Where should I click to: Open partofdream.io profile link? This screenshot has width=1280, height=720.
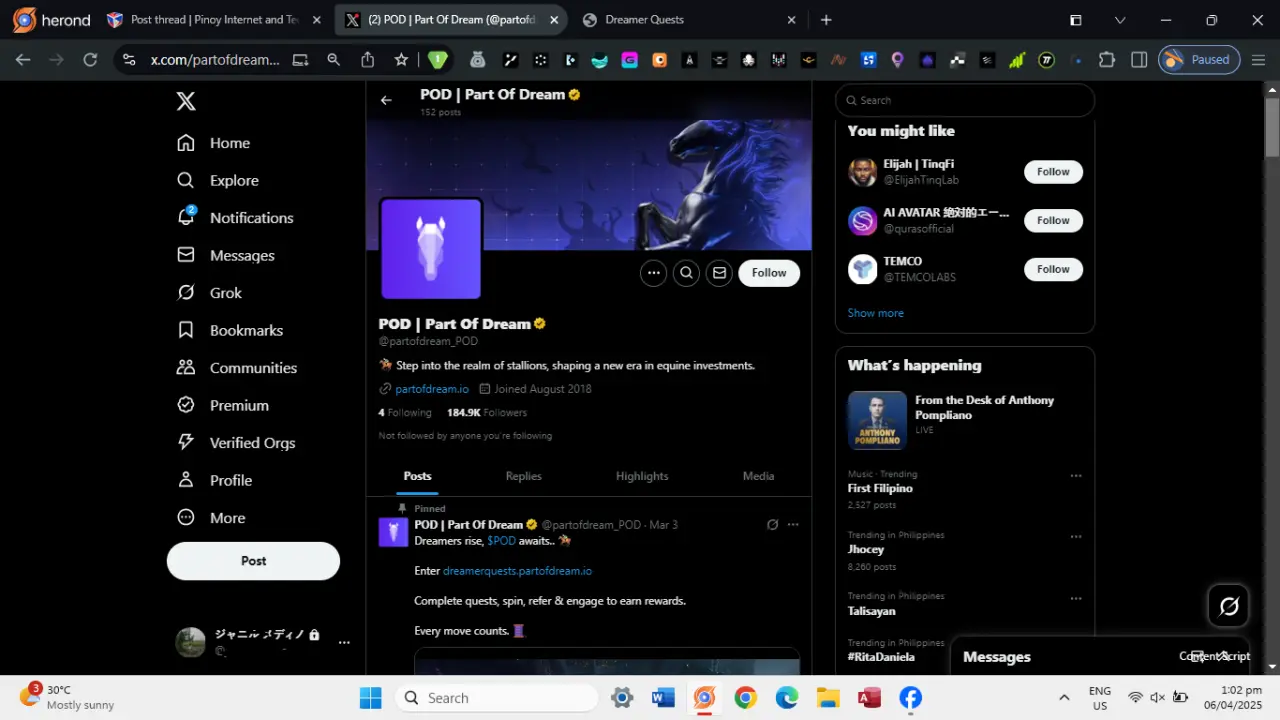point(432,389)
